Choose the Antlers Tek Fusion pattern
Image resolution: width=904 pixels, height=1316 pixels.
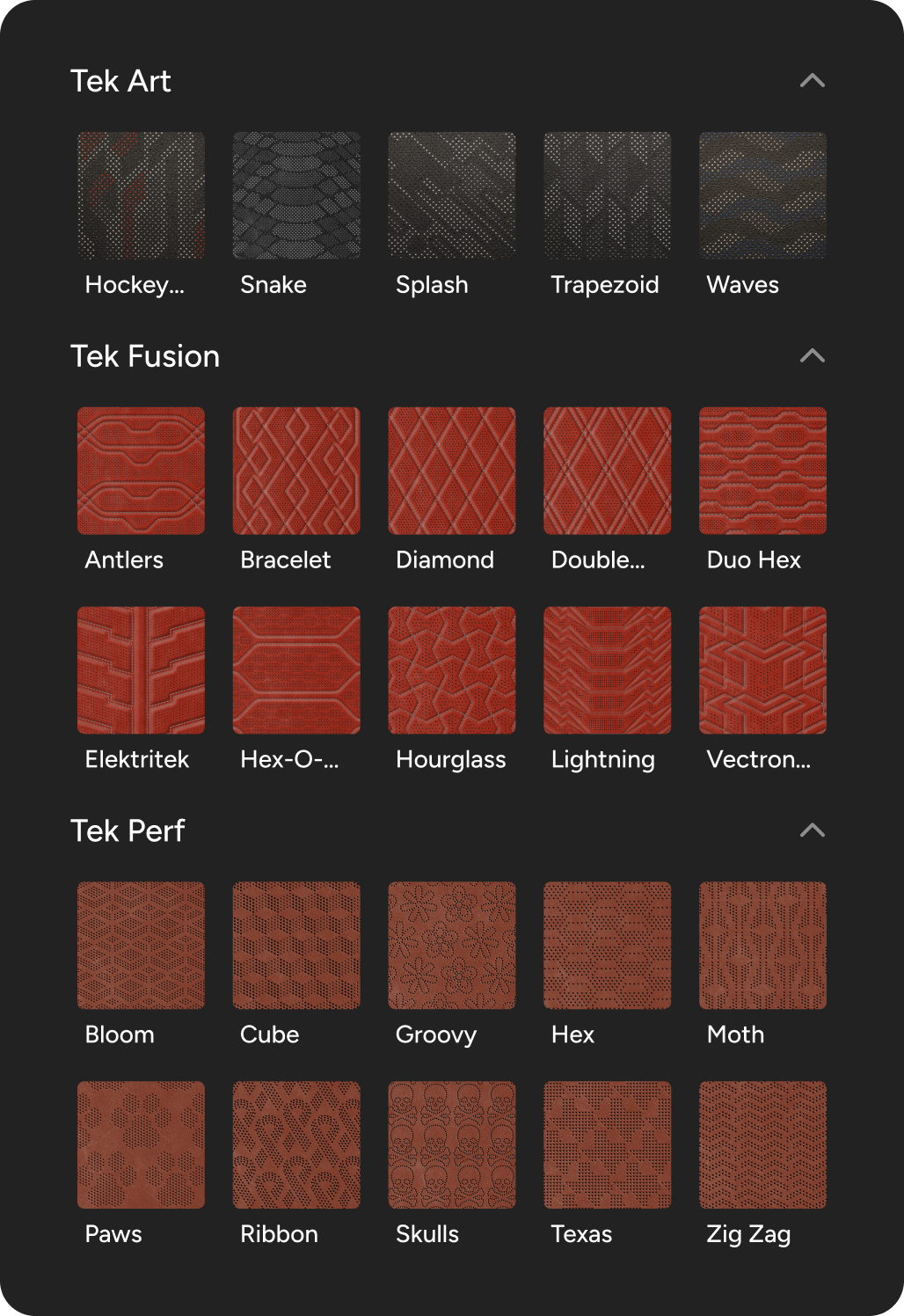coord(141,471)
